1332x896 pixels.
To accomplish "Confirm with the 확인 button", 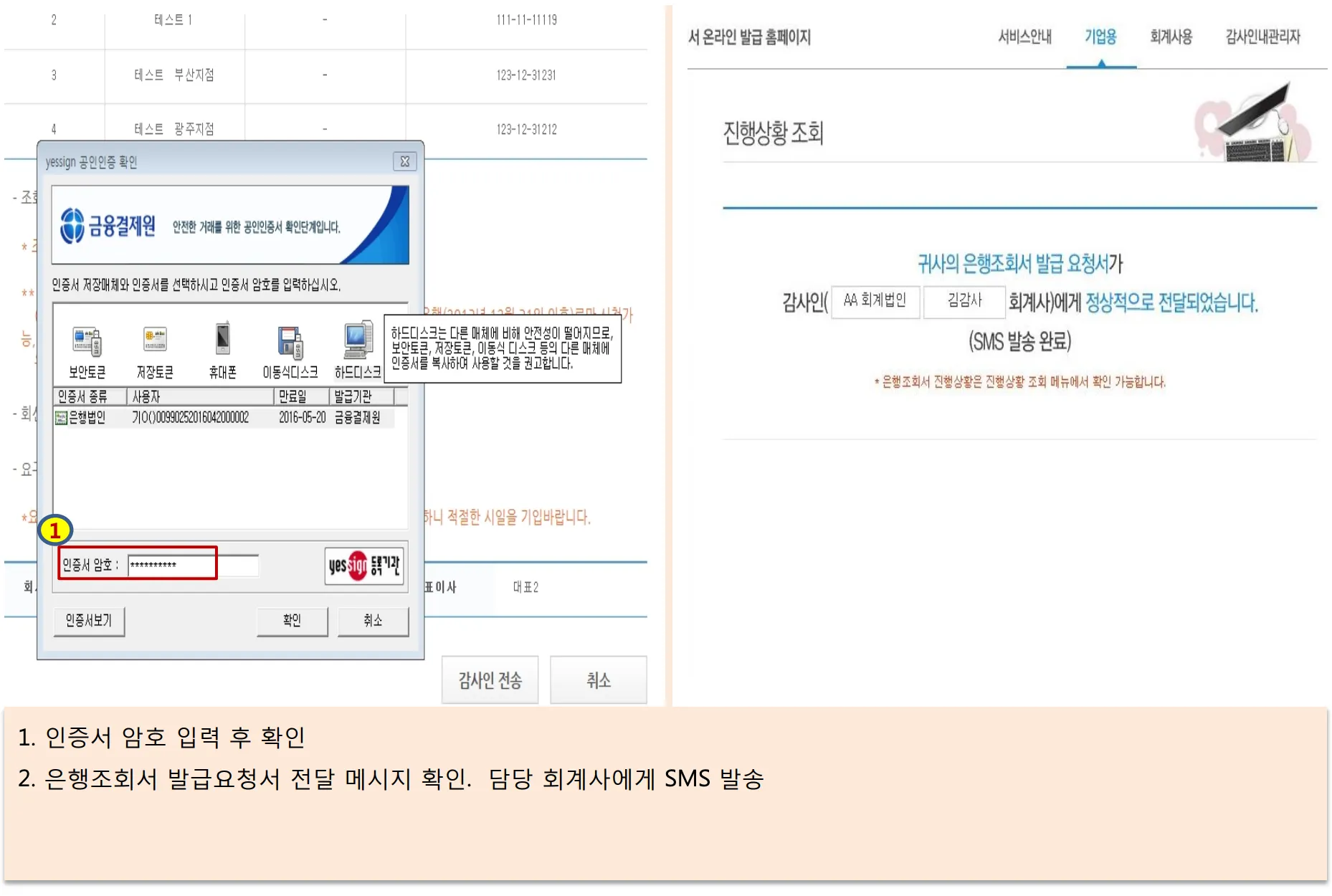I will [x=292, y=621].
